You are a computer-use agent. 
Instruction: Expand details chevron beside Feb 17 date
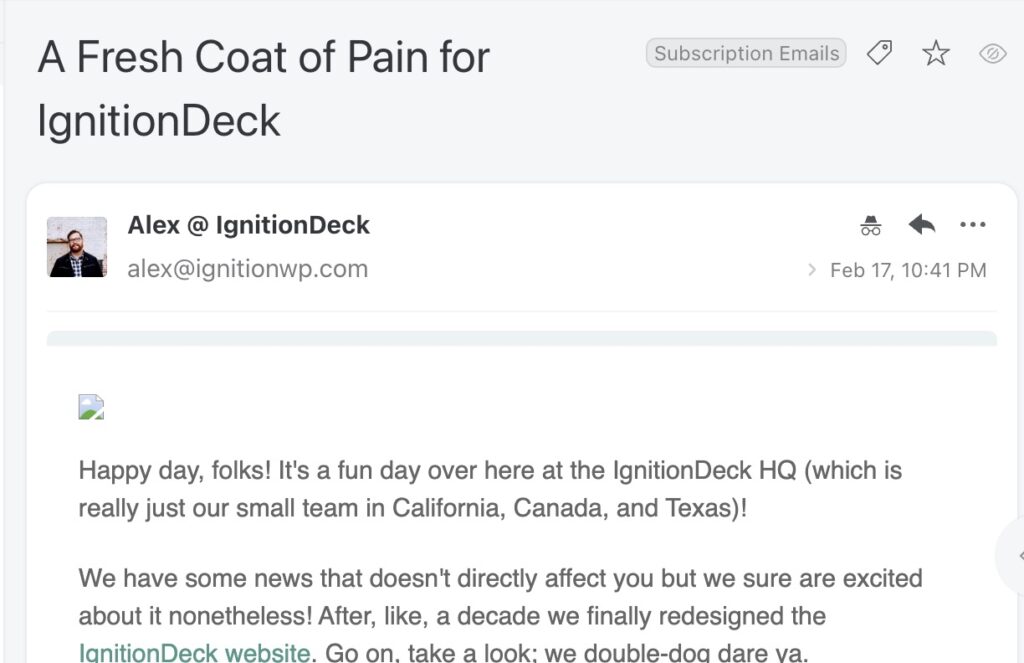[812, 270]
